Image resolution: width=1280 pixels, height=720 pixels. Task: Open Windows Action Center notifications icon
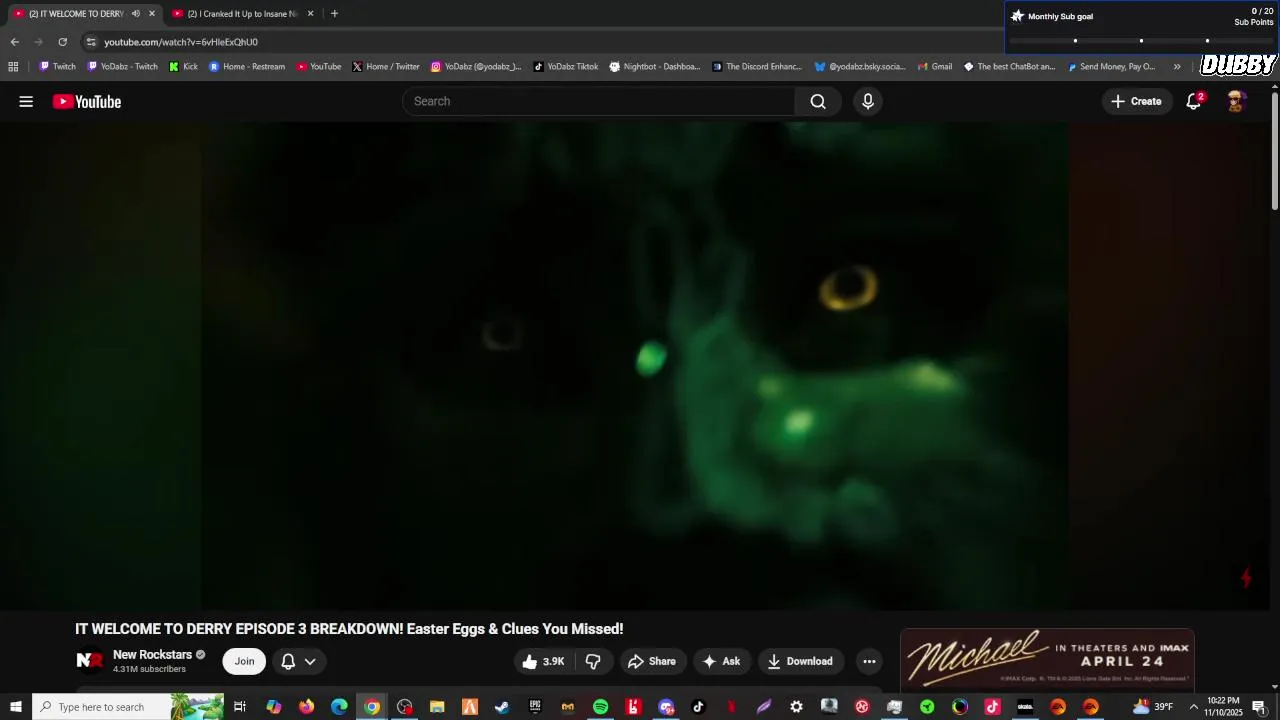[1259, 707]
